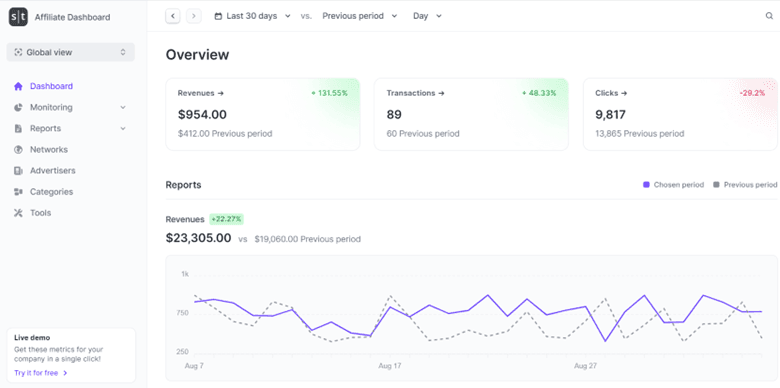
Task: Click the Aug 17 axis label
Action: [390, 366]
